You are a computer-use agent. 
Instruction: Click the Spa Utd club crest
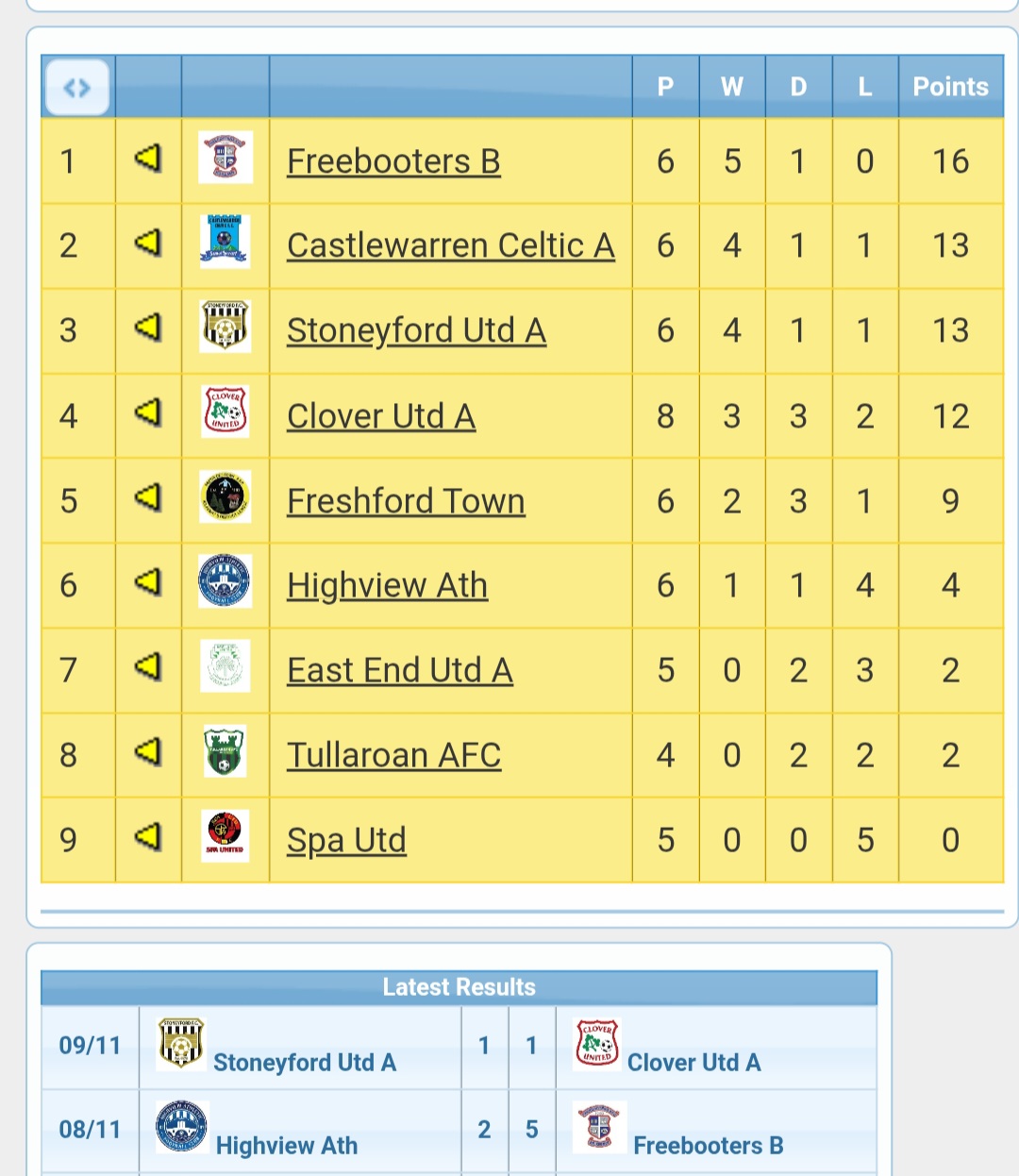click(226, 835)
